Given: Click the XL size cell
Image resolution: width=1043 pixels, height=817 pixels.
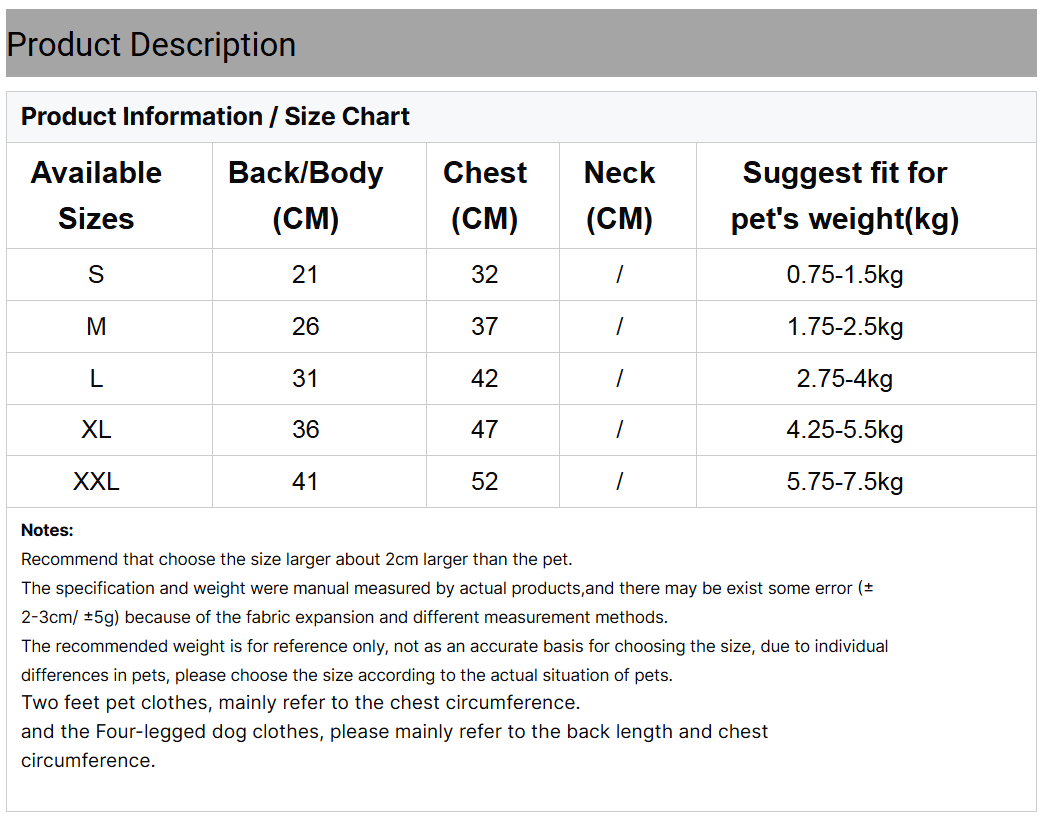Looking at the screenshot, I should coord(96,430).
